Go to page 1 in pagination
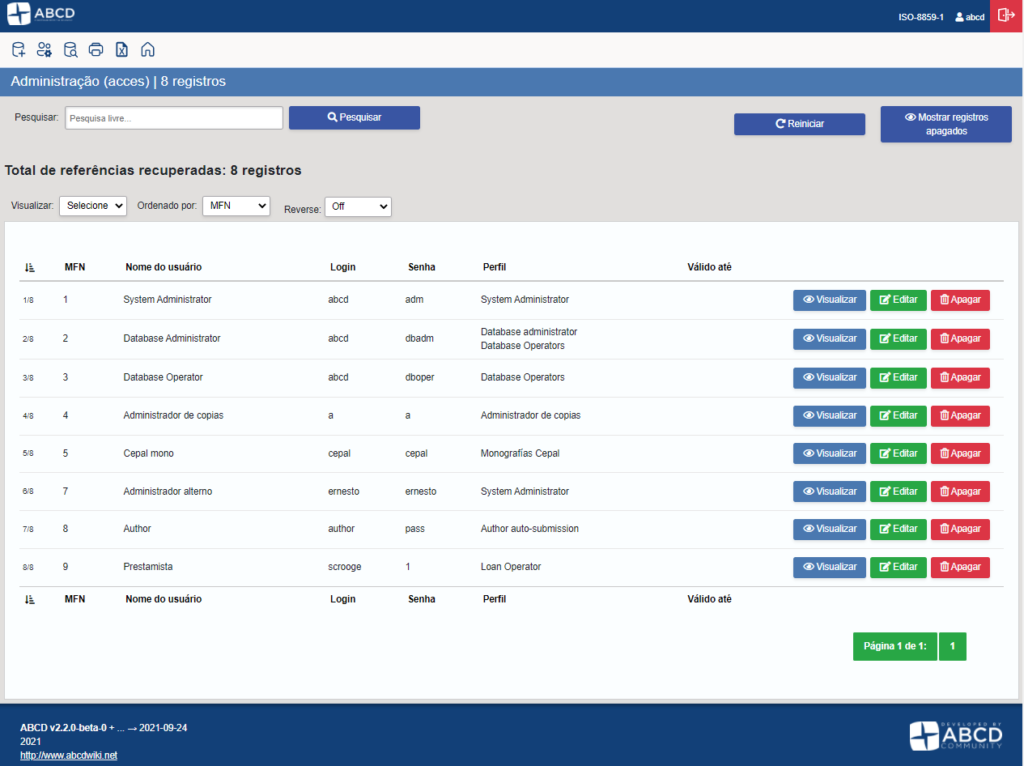This screenshot has height=766, width=1024. (x=952, y=646)
